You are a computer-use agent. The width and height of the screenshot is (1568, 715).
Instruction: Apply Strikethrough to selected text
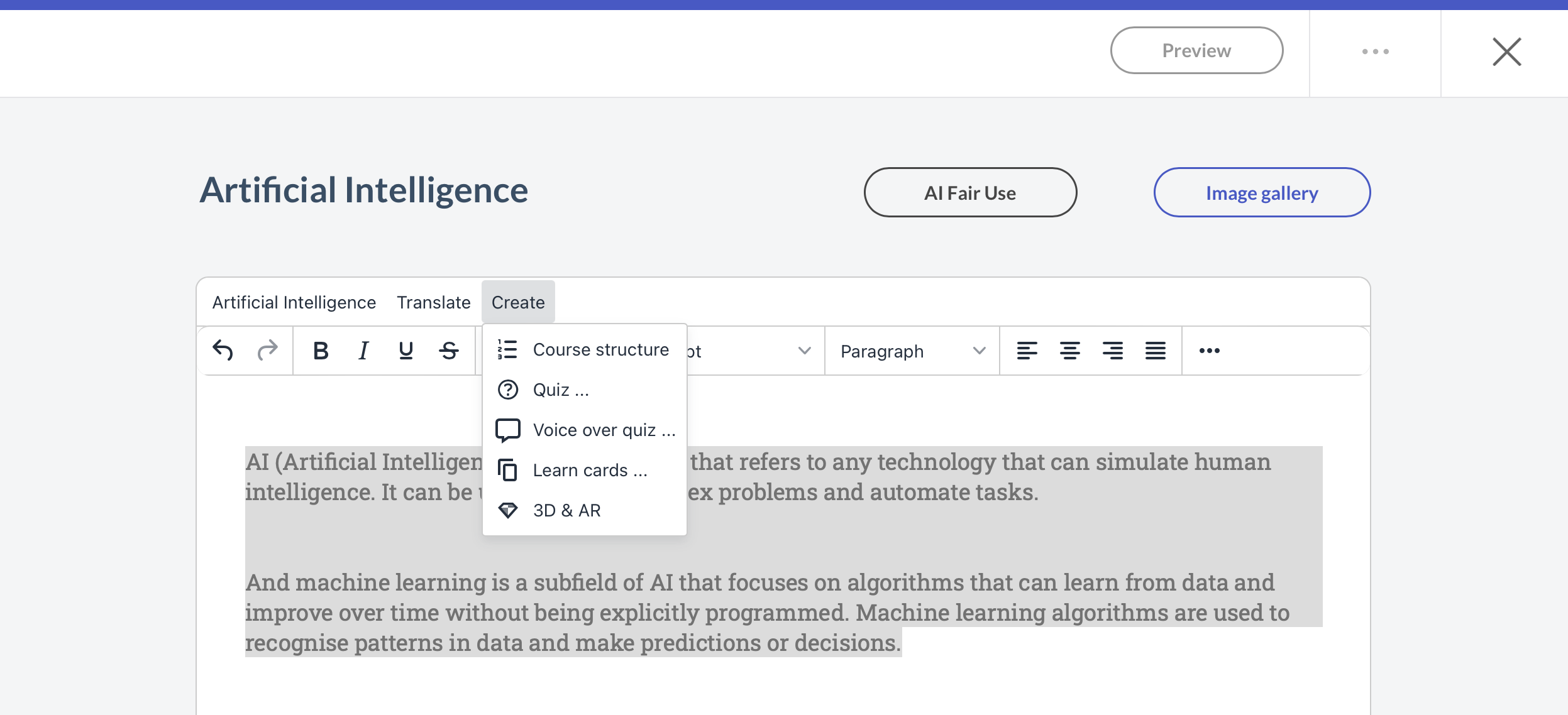pyautogui.click(x=449, y=351)
